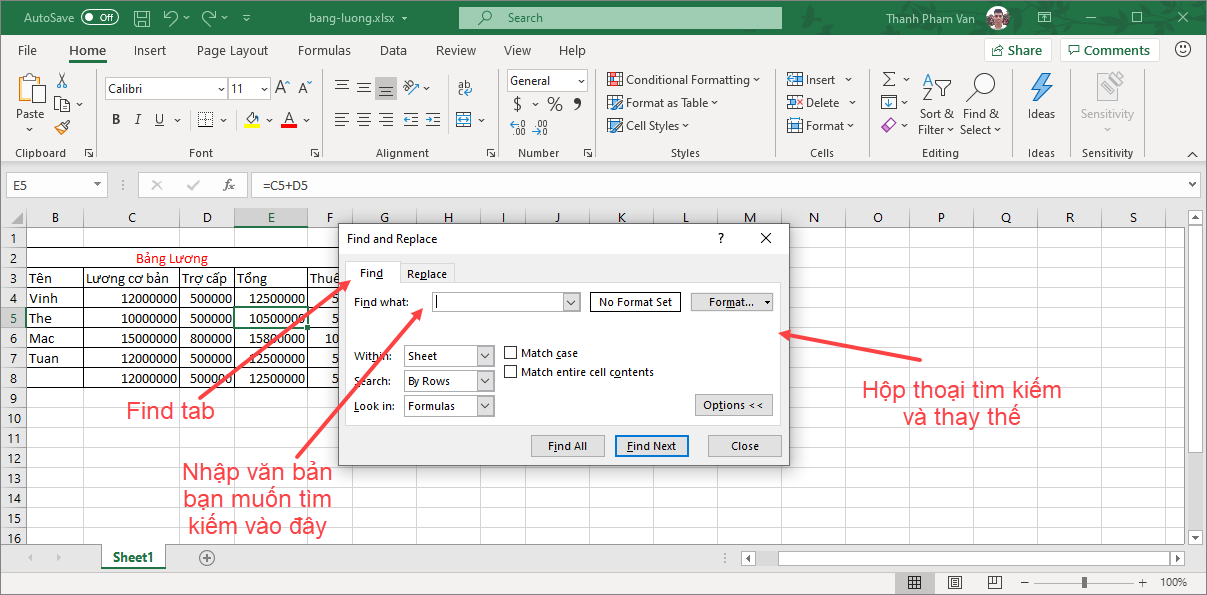The height and width of the screenshot is (595, 1207).
Task: Open Look in Formulas dropdown
Action: (485, 406)
